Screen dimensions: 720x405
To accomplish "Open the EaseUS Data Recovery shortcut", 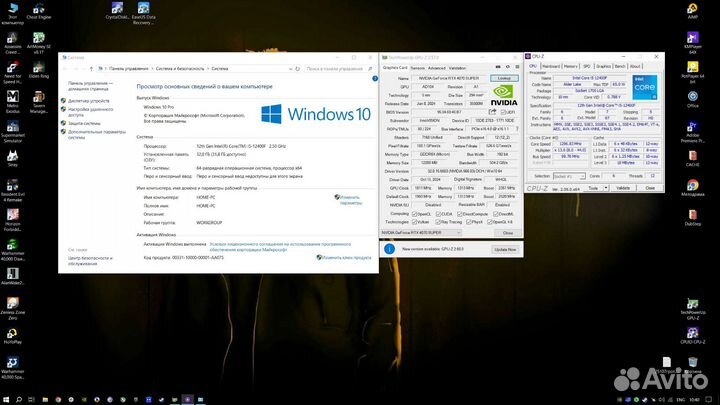I will [x=144, y=13].
